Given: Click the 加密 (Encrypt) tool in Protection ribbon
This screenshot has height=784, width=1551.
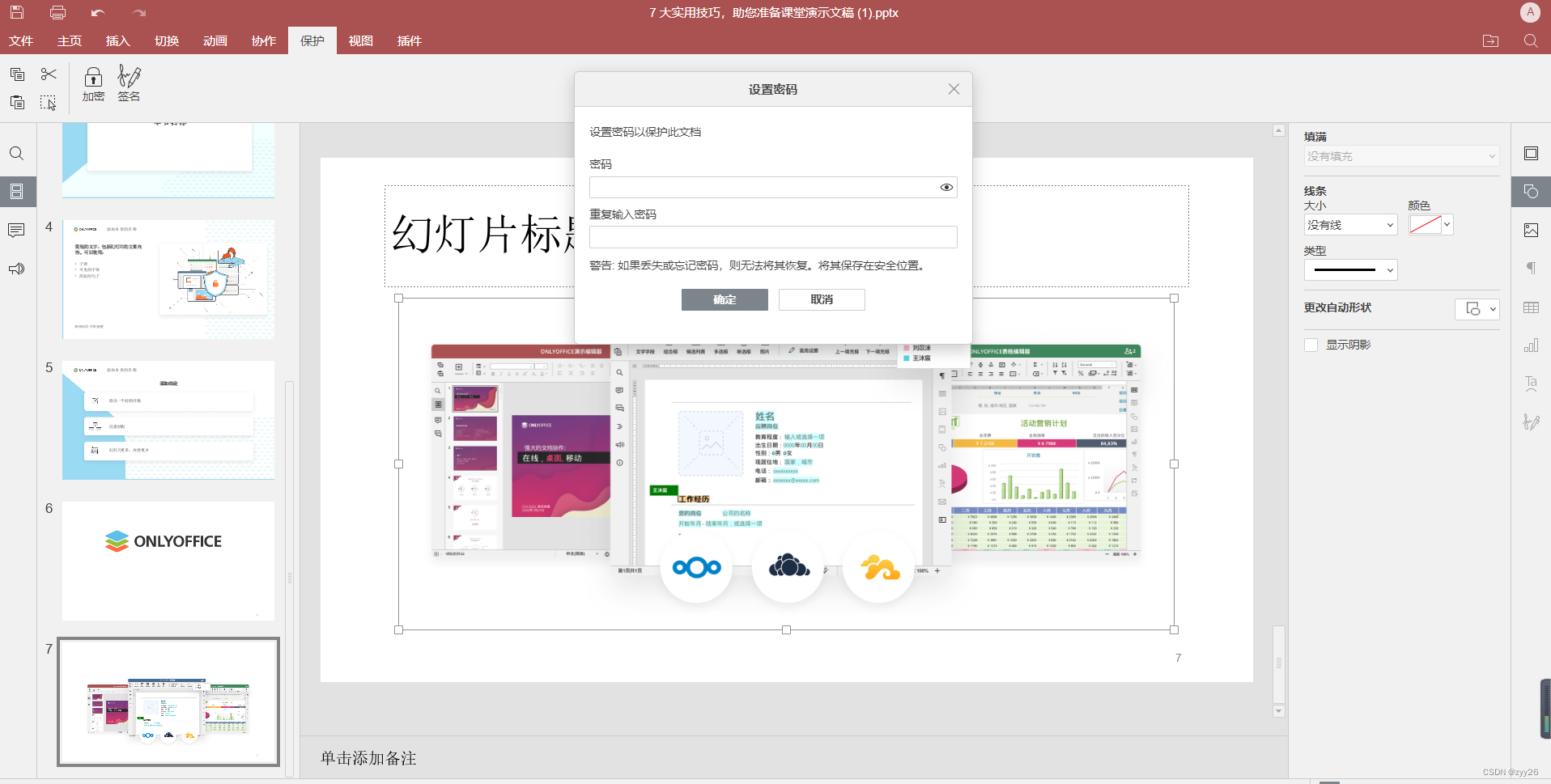Looking at the screenshot, I should click(x=92, y=83).
